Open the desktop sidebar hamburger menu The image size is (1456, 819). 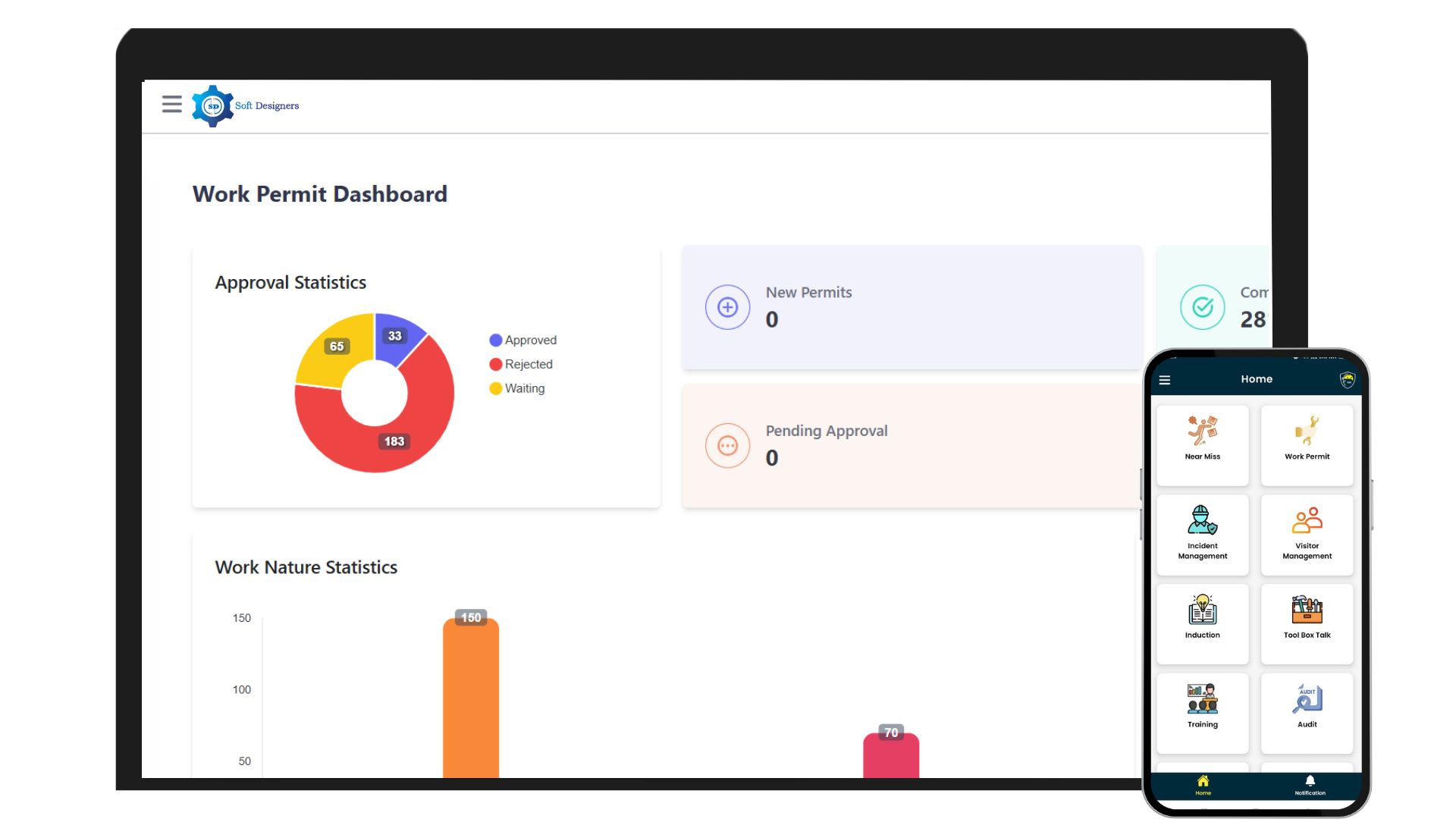pyautogui.click(x=171, y=104)
